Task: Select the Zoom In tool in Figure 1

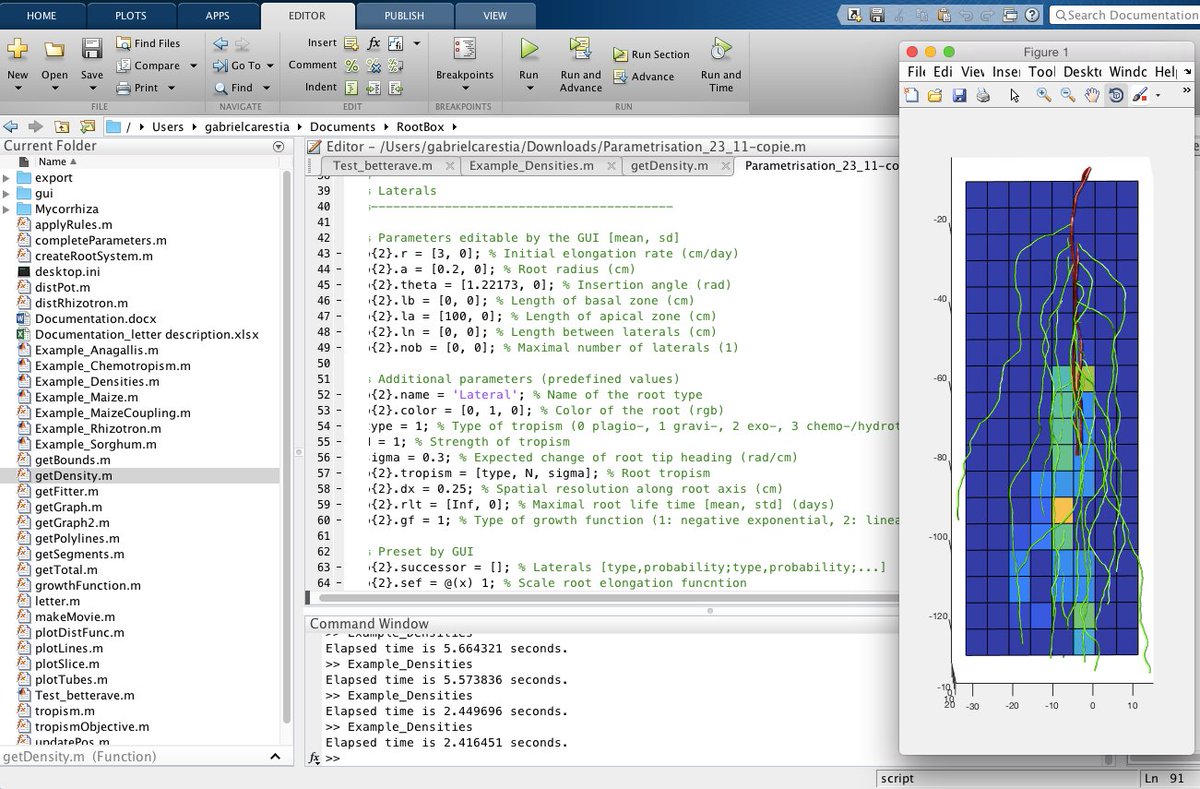Action: 1042,94
